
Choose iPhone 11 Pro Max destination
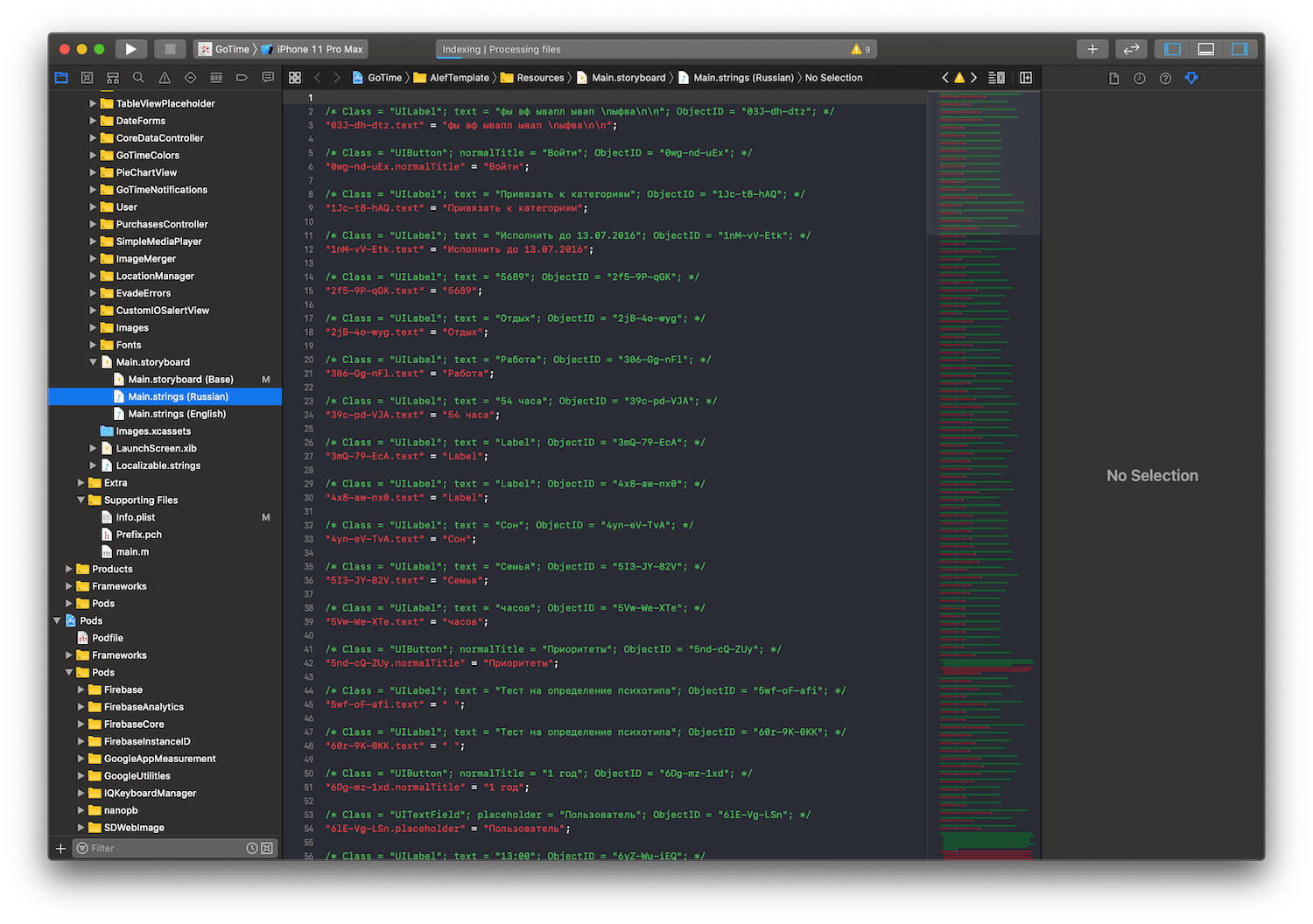click(312, 49)
